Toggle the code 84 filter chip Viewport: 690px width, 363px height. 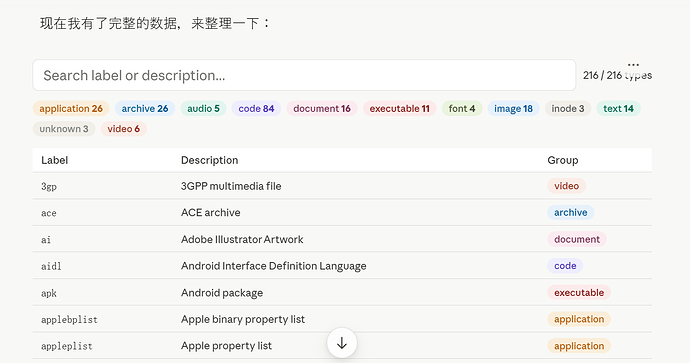tap(256, 109)
